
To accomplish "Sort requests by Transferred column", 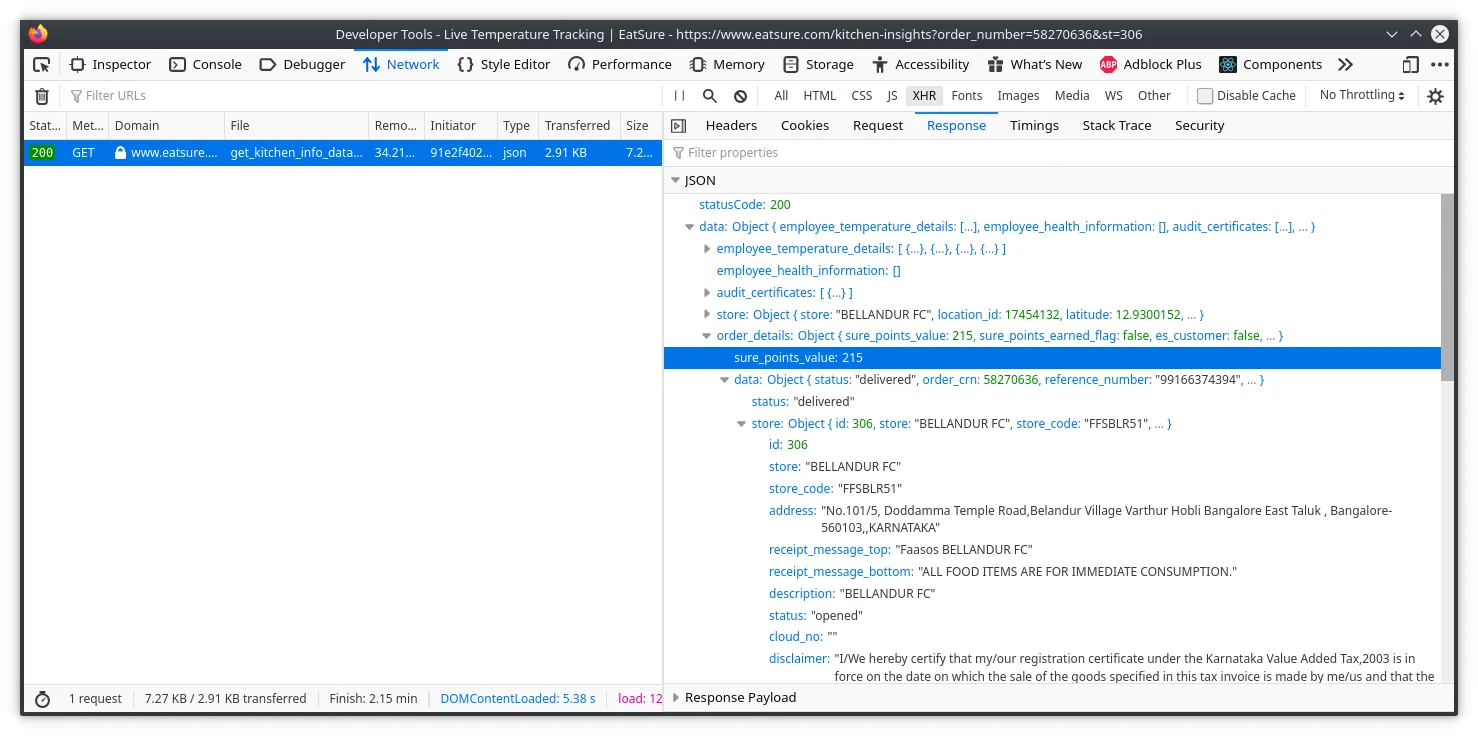I will point(578,126).
